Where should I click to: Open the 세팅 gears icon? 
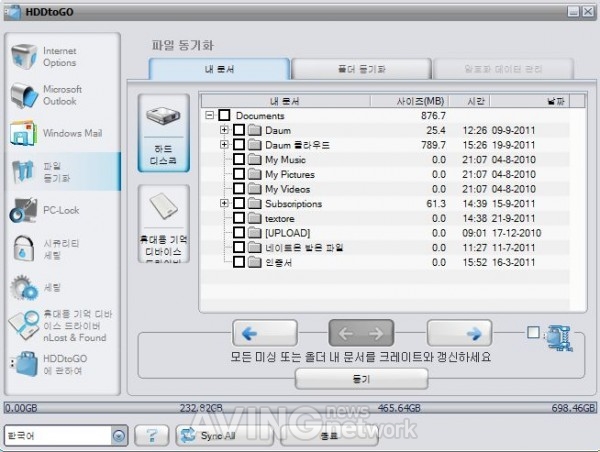coord(24,287)
